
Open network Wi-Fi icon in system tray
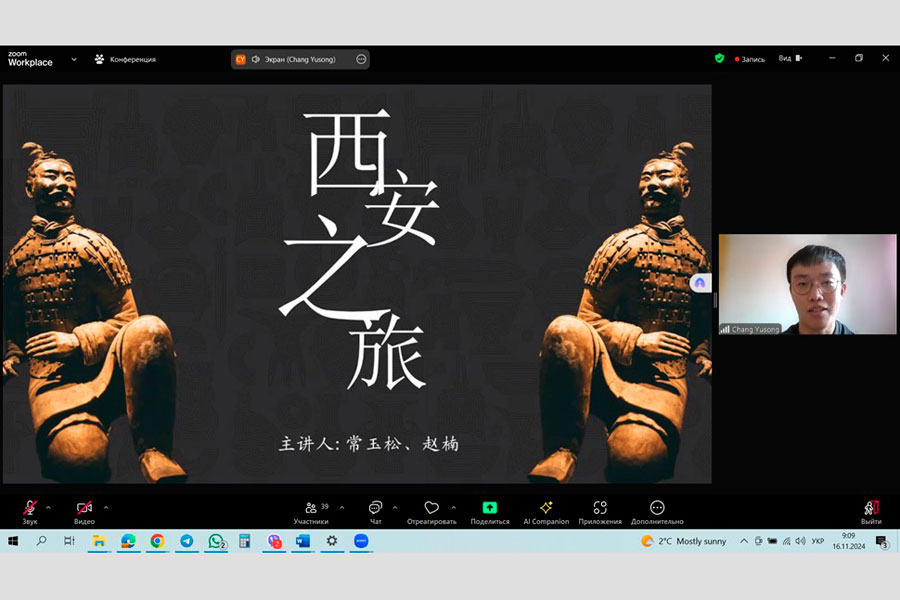(786, 541)
